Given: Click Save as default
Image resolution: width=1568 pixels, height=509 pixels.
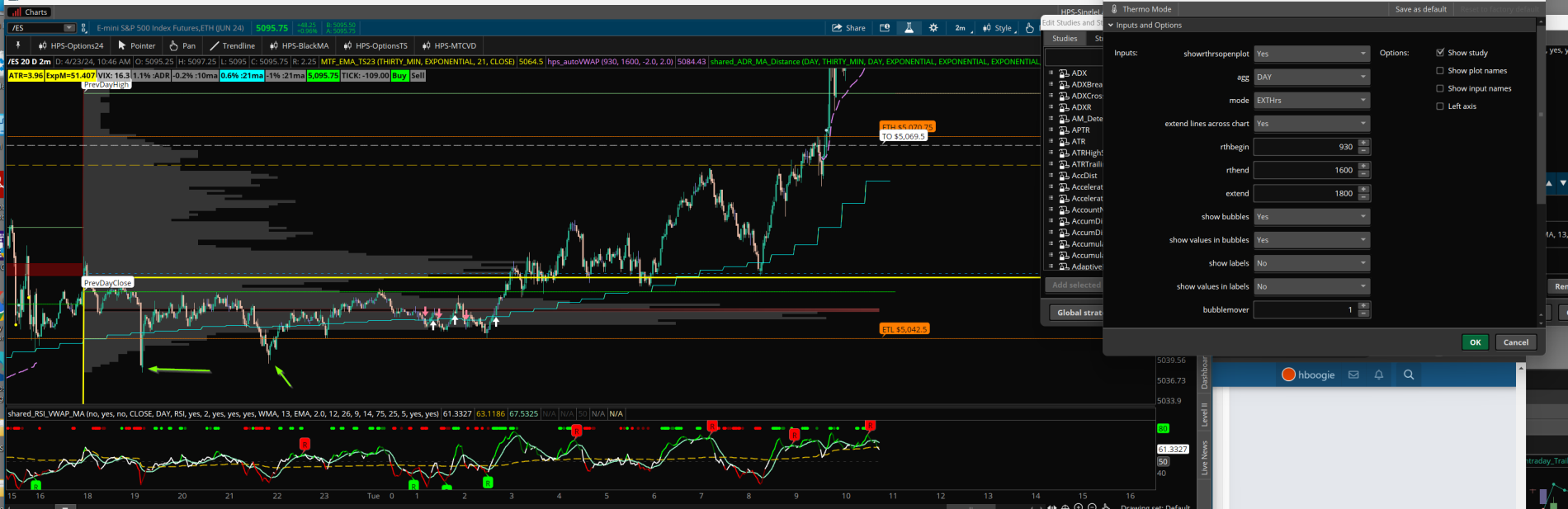Looking at the screenshot, I should coord(1420,9).
